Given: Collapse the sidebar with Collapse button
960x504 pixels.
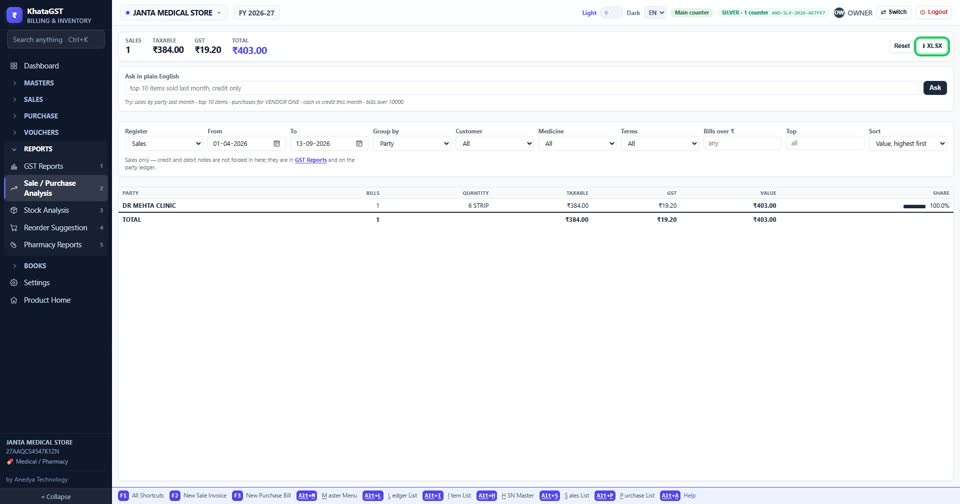Looking at the screenshot, I should 56,497.
